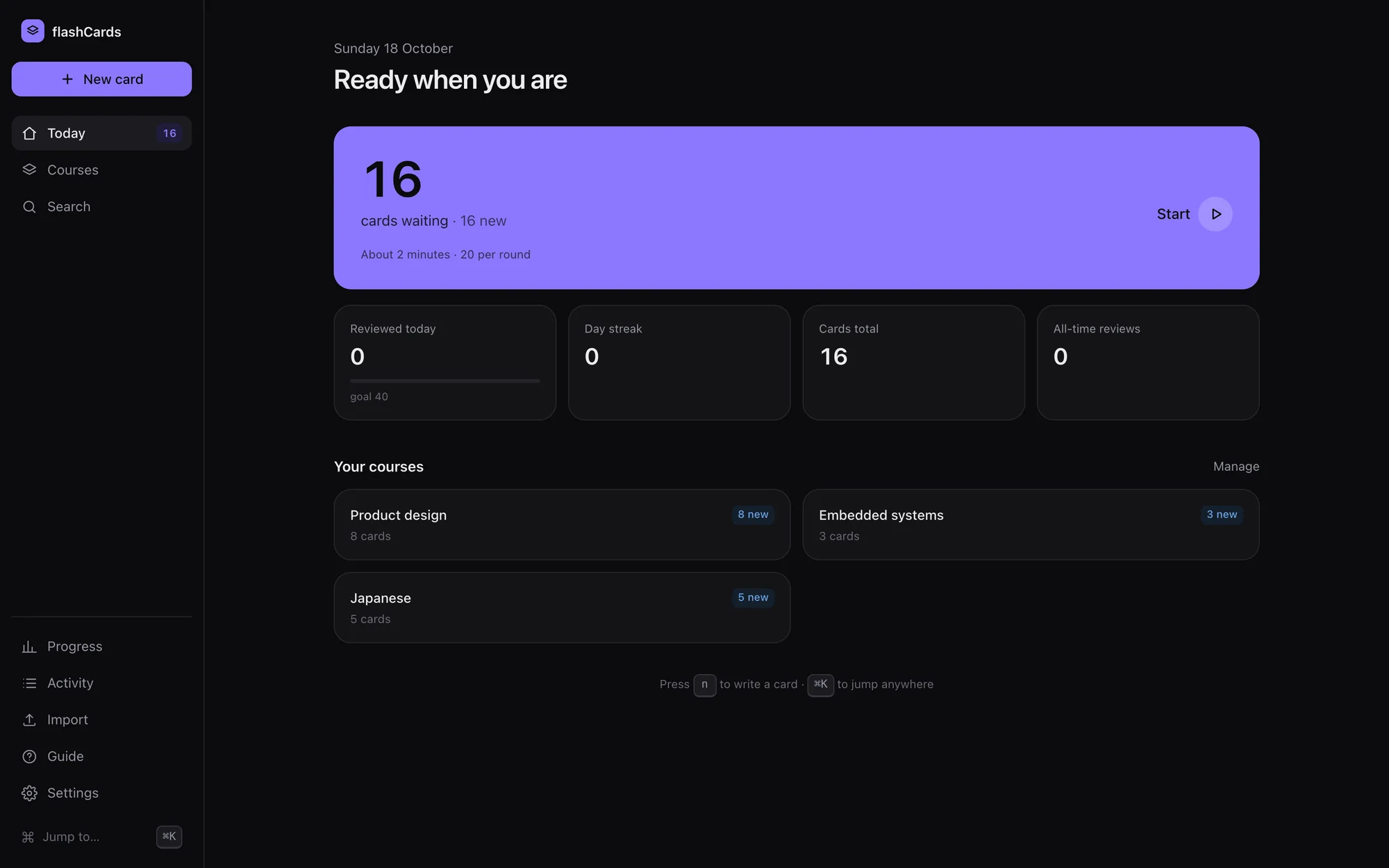Click the Settings gear icon
The image size is (1389, 868).
coord(29,793)
